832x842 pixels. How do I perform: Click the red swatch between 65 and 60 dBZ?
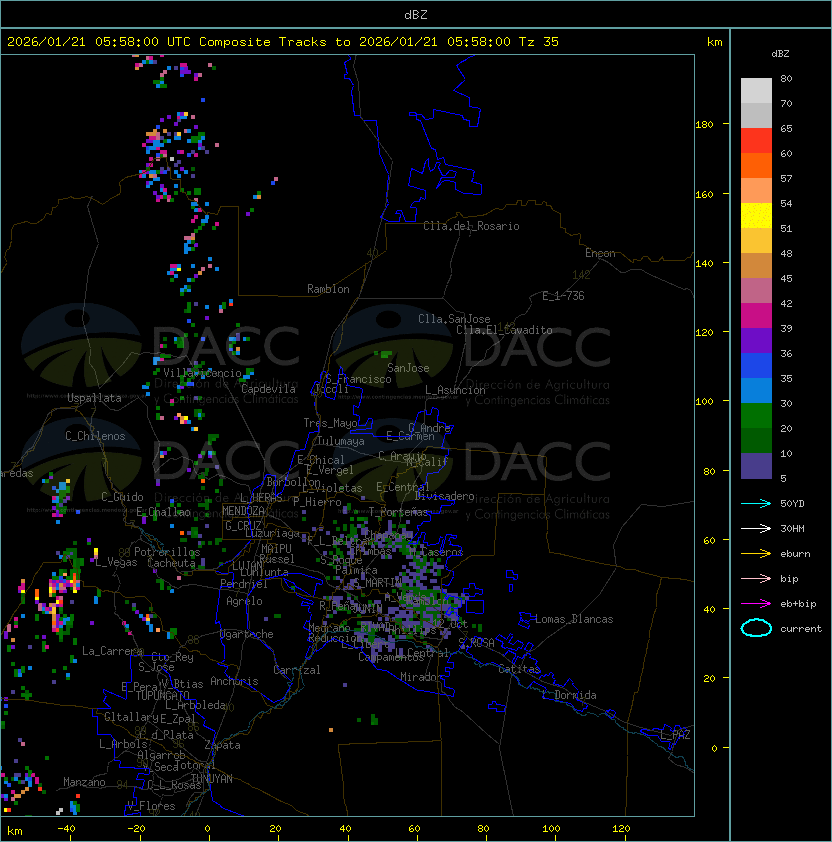coord(756,141)
